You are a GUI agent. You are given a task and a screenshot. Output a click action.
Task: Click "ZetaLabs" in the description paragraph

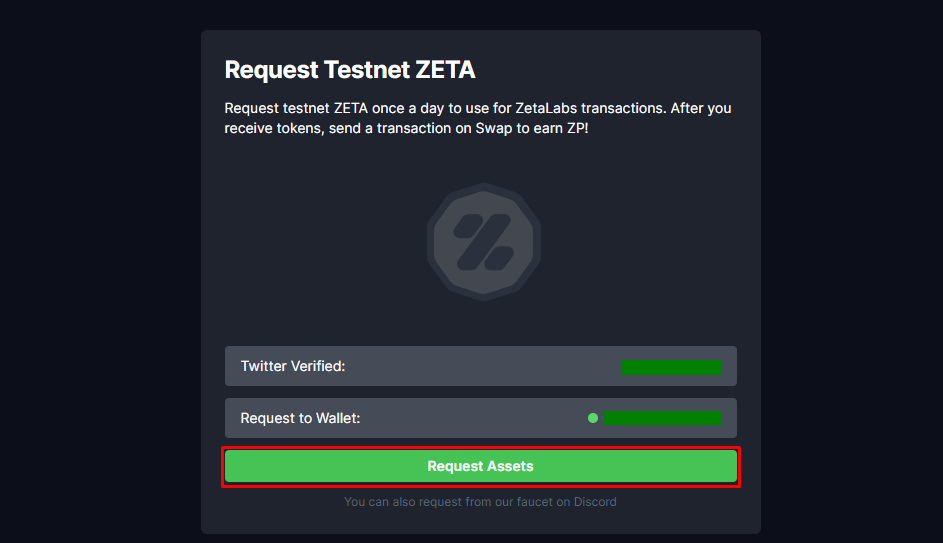[x=546, y=108]
